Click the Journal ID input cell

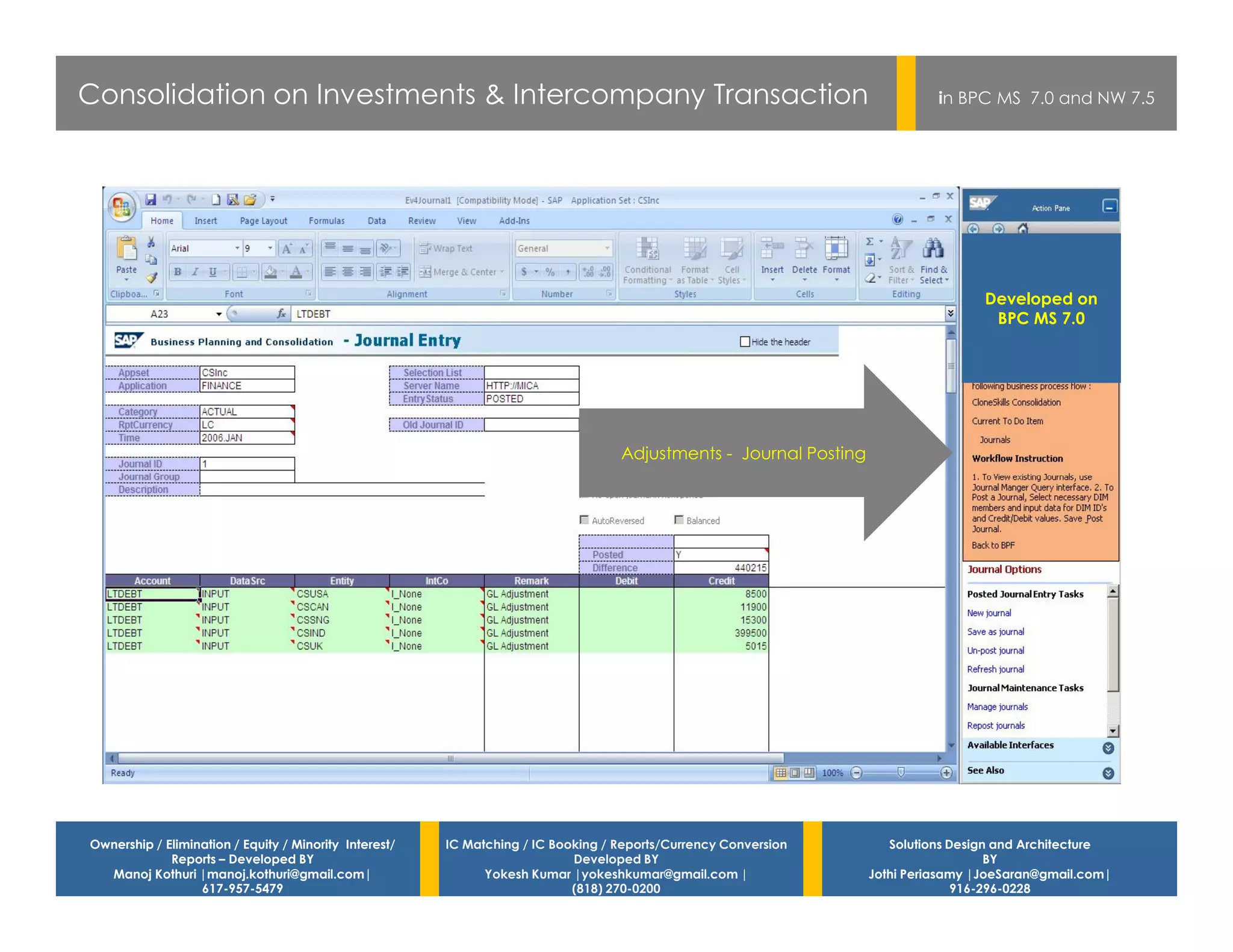tap(247, 463)
